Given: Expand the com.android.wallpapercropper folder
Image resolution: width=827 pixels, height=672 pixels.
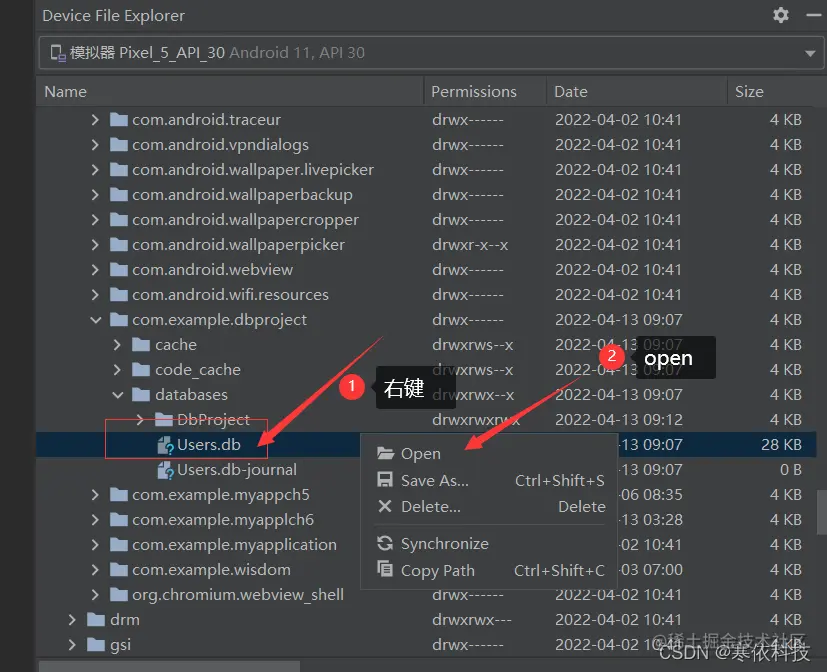Looking at the screenshot, I should (x=95, y=220).
